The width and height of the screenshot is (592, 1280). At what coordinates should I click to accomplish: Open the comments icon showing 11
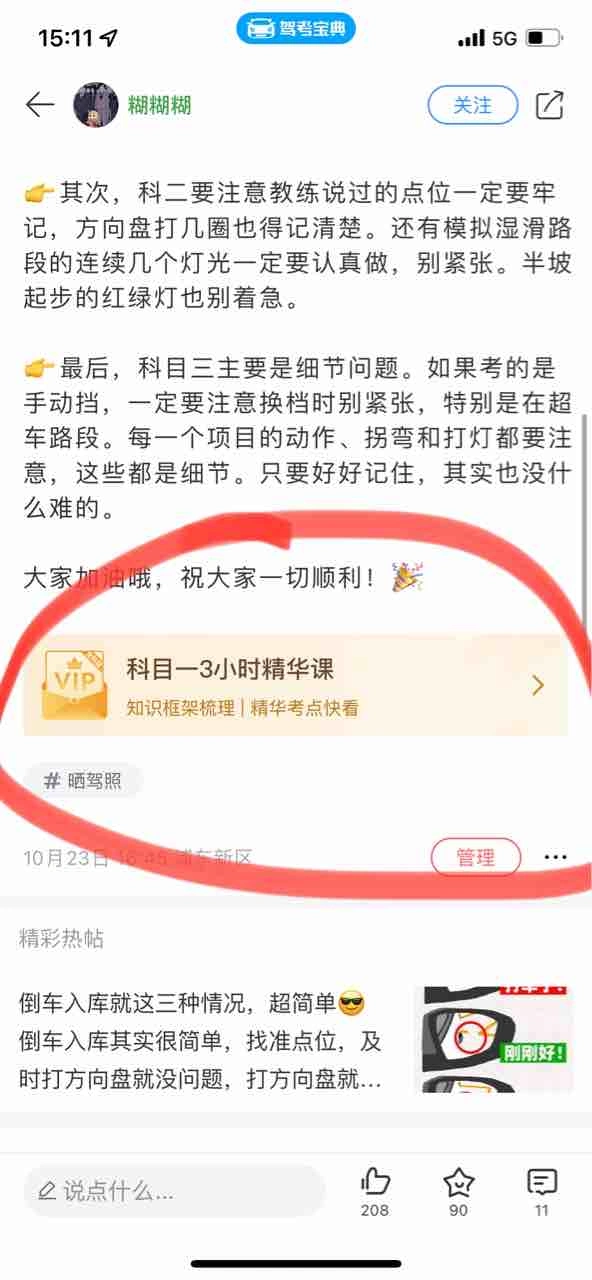[x=541, y=1182]
